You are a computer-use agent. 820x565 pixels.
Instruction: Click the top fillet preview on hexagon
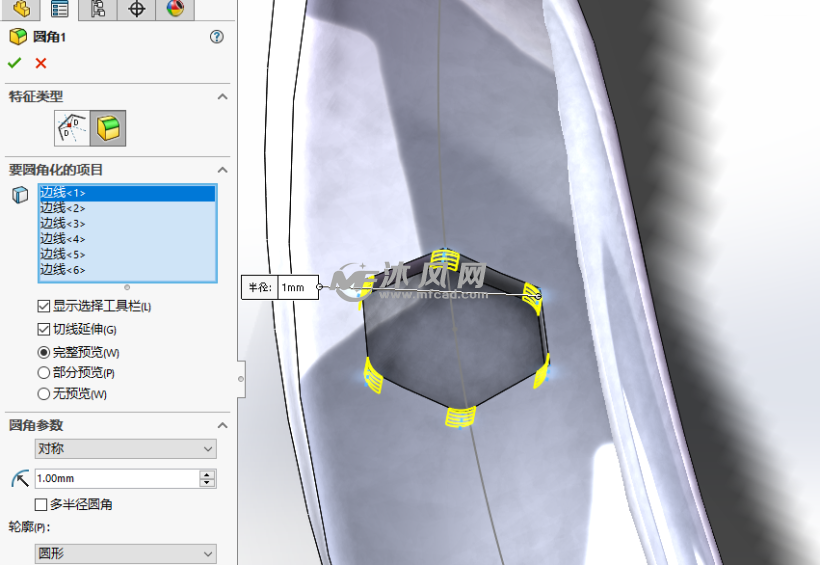(x=445, y=260)
